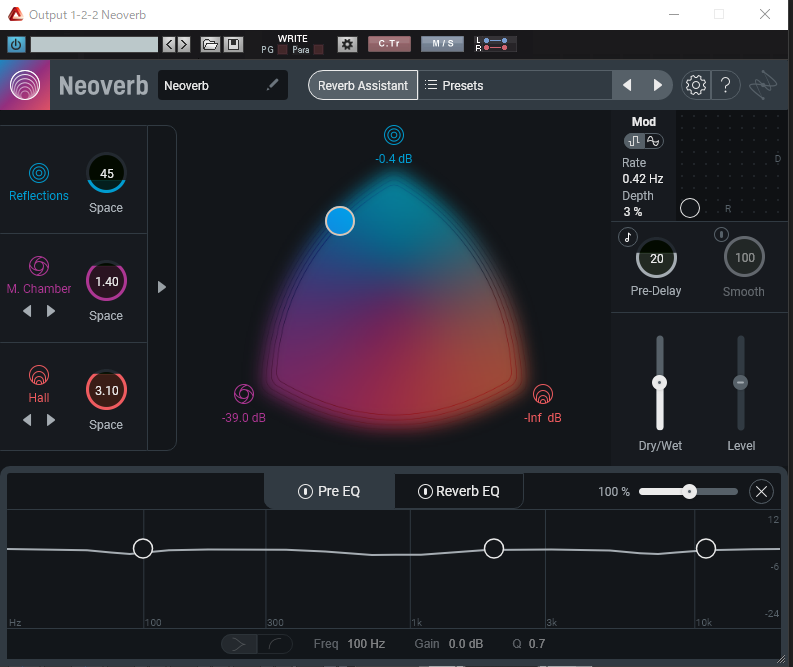The width and height of the screenshot is (793, 667).
Task: Toggle Pre-Delay tempo sync note icon
Action: pos(628,237)
